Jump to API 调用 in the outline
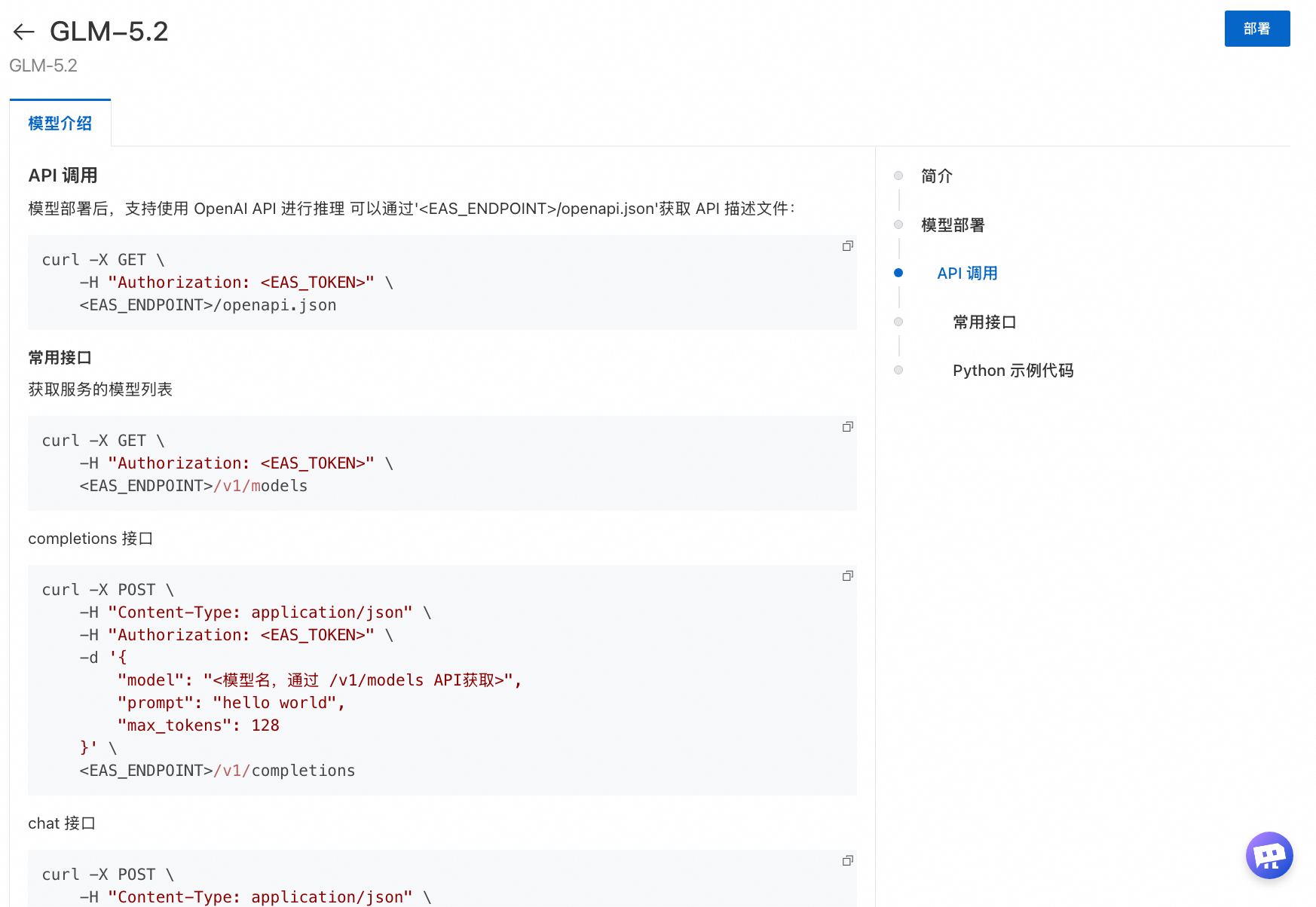Image resolution: width=1316 pixels, height=907 pixels. [967, 273]
